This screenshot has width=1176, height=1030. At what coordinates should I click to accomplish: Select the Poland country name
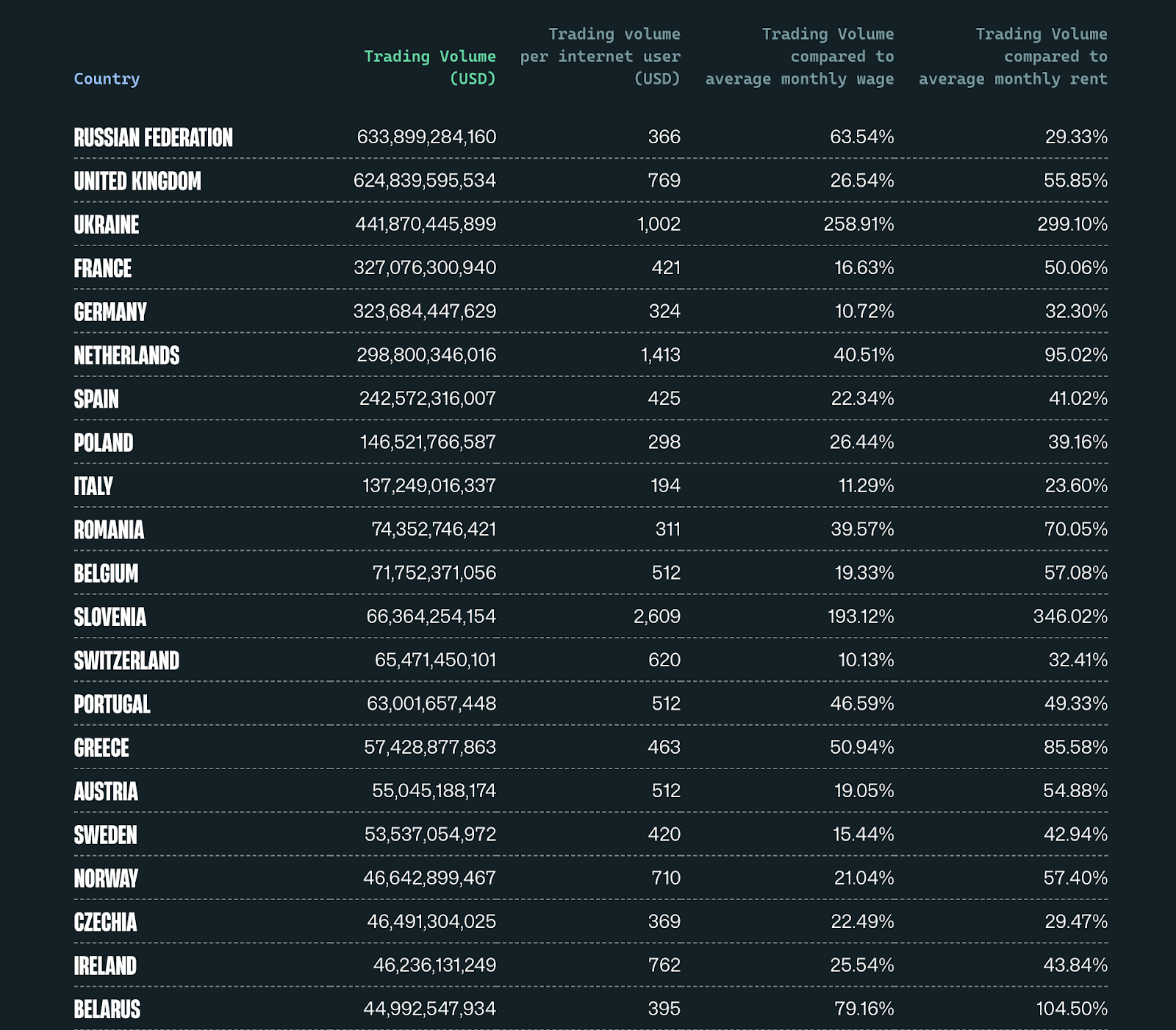pos(104,442)
